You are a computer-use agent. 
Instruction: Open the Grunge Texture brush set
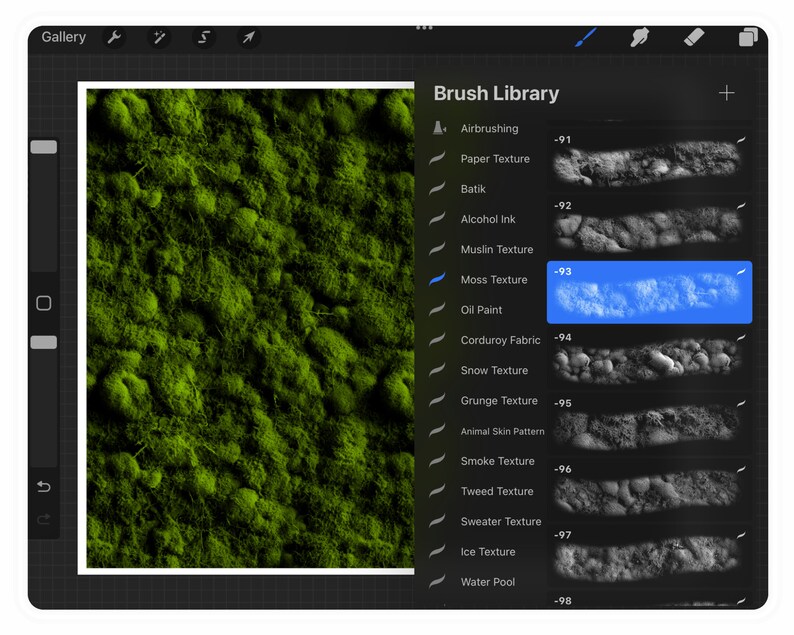tap(486, 401)
